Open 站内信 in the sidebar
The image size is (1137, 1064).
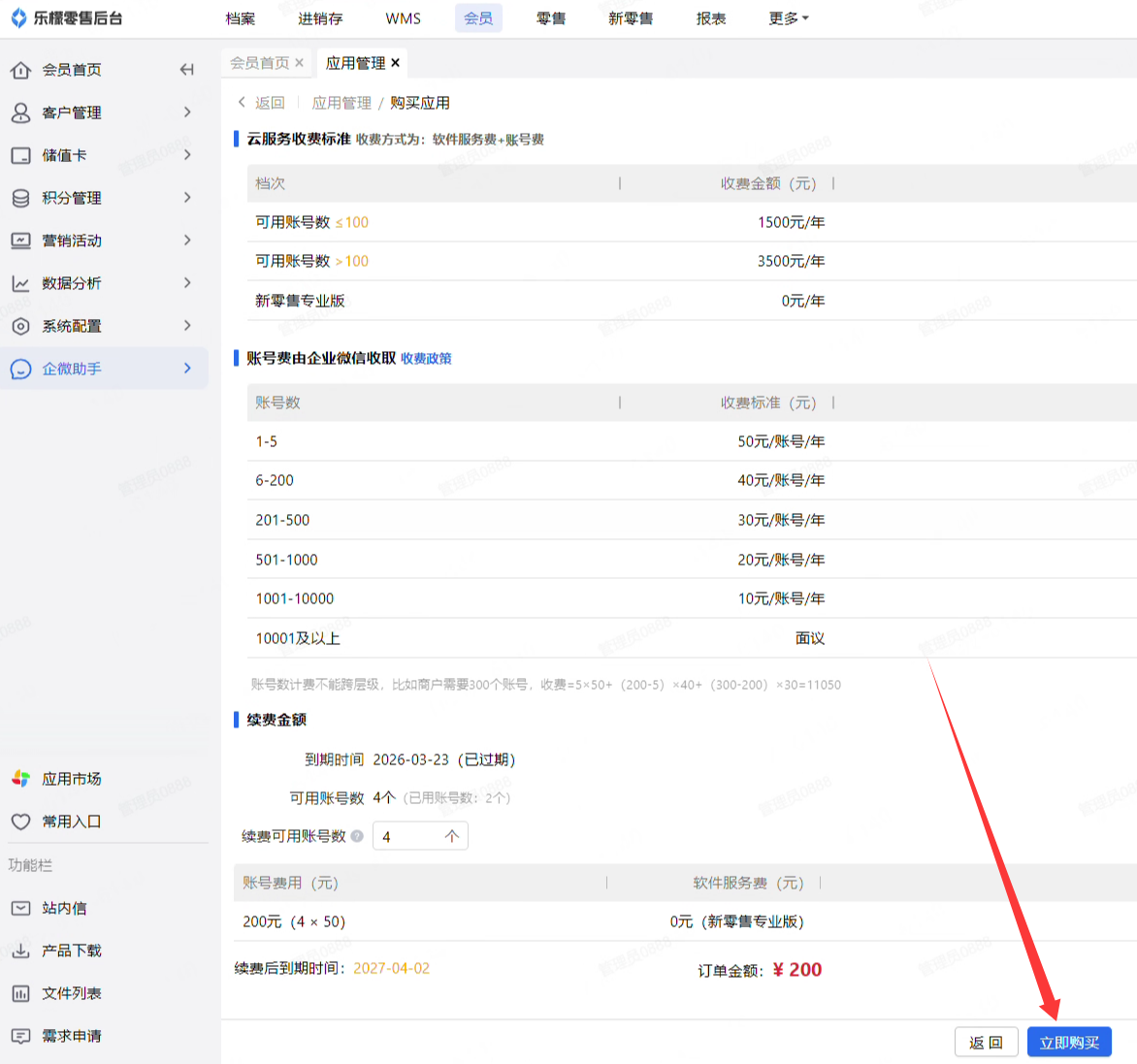65,908
